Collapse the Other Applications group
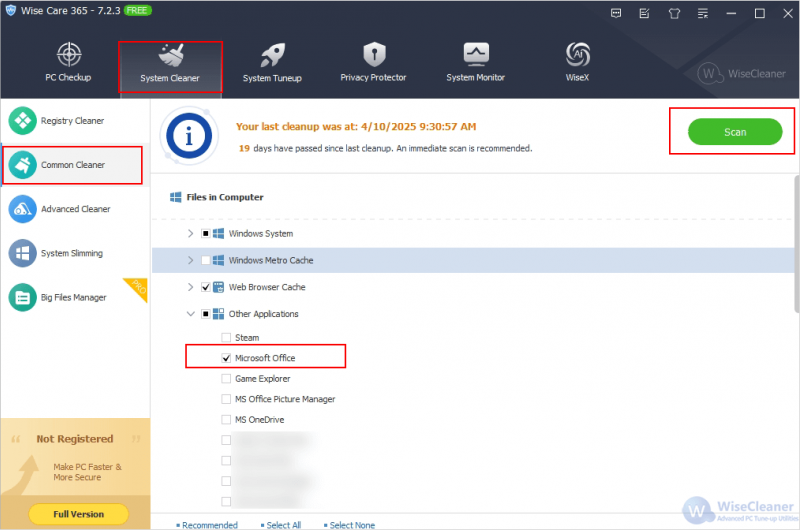Image resolution: width=800 pixels, height=530 pixels. click(x=191, y=314)
